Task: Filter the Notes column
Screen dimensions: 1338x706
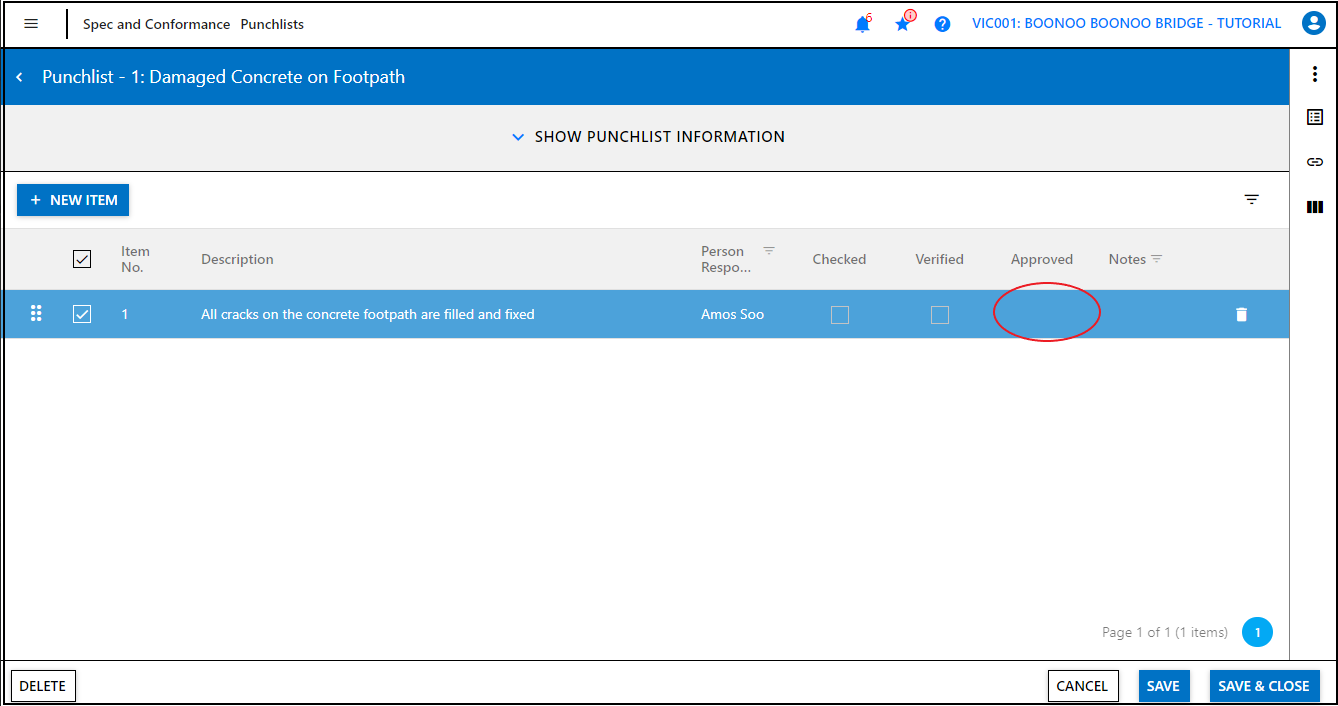Action: [x=1157, y=259]
